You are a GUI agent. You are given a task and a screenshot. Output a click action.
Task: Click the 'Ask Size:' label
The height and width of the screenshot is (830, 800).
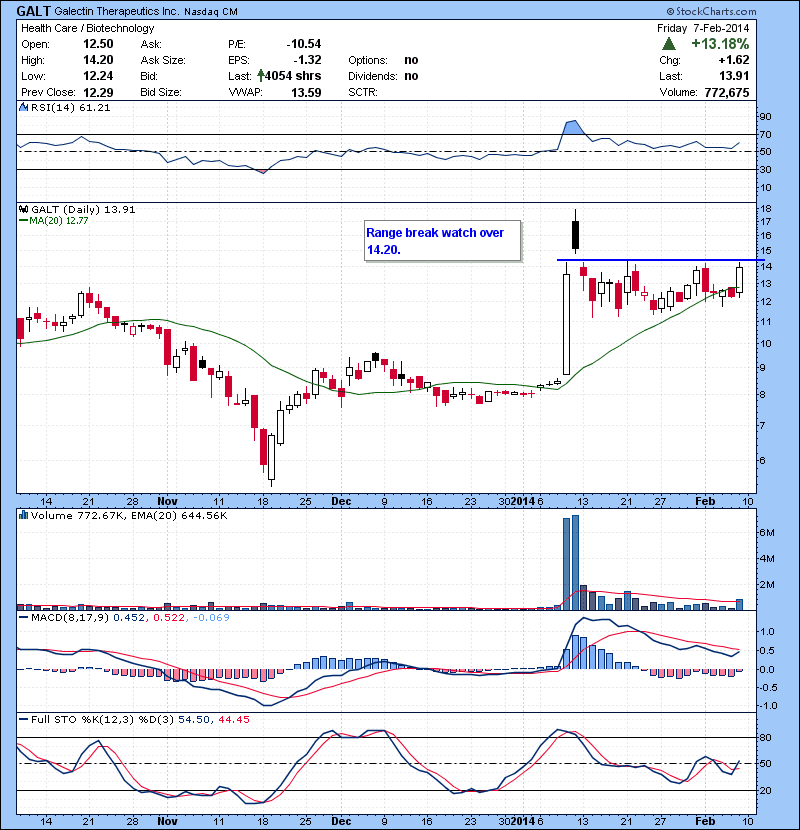pyautogui.click(x=163, y=60)
